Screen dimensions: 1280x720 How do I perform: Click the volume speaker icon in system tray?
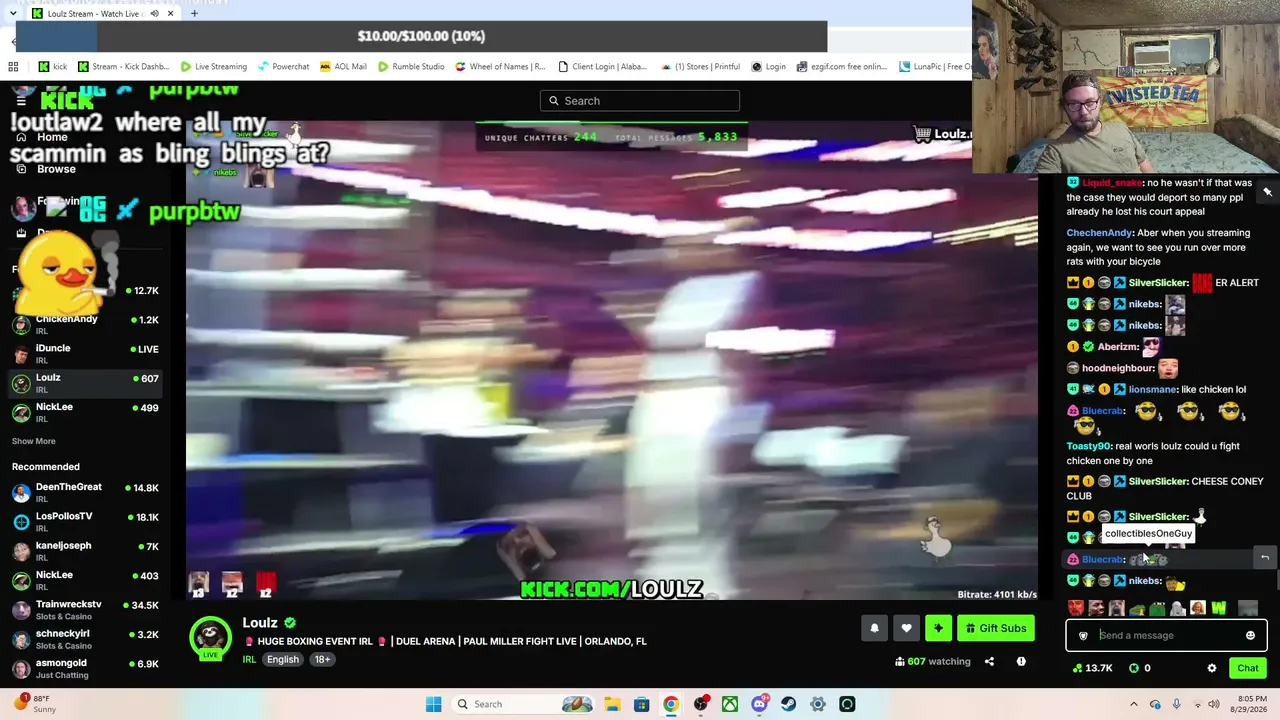coord(1215,704)
